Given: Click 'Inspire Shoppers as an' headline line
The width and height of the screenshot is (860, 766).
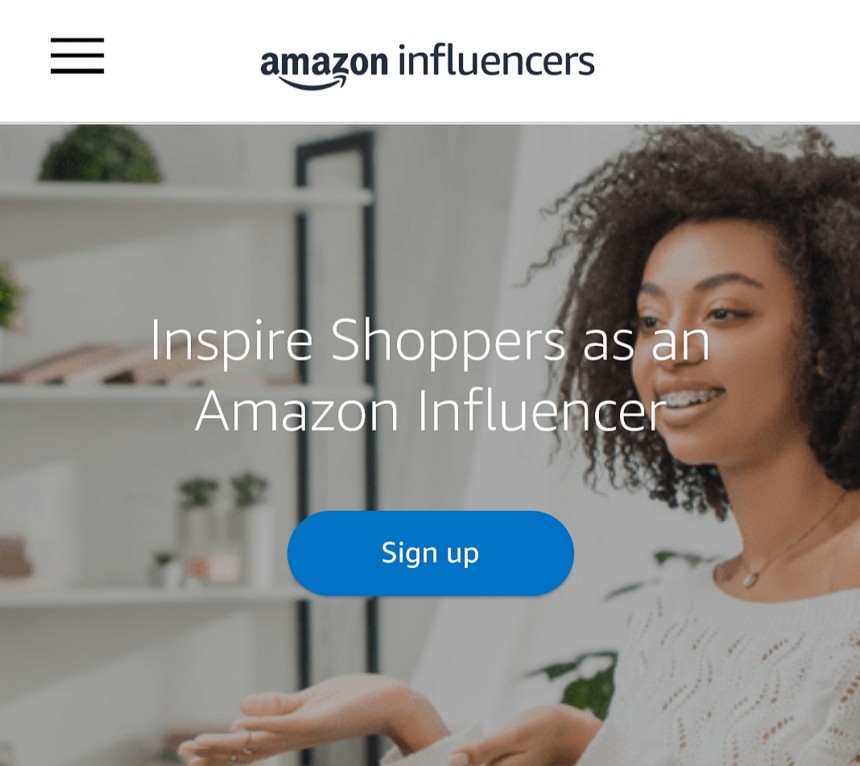Looking at the screenshot, I should (x=430, y=342).
